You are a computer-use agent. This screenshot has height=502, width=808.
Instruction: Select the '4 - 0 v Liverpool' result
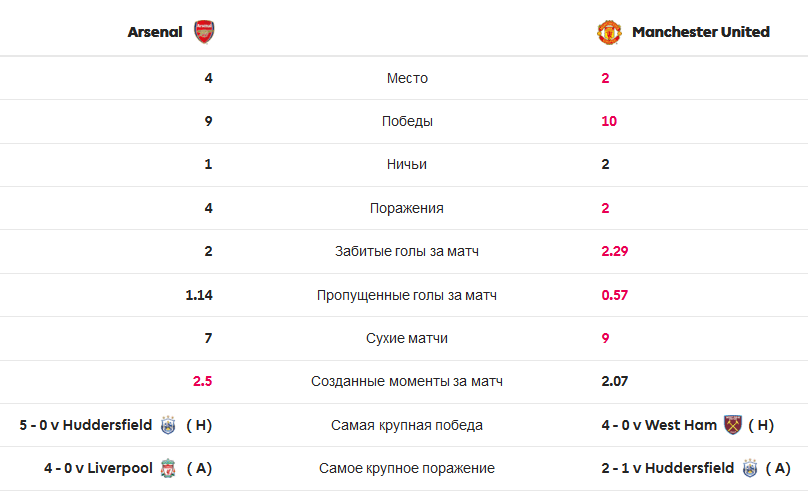pos(98,468)
